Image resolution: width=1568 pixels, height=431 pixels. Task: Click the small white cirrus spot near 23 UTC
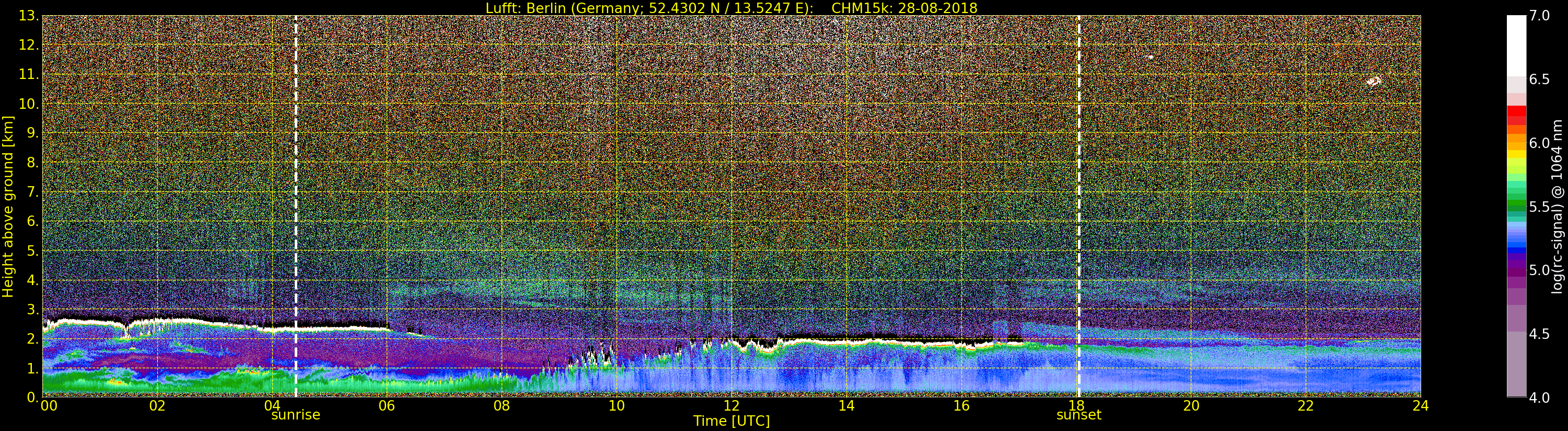coord(1374,81)
